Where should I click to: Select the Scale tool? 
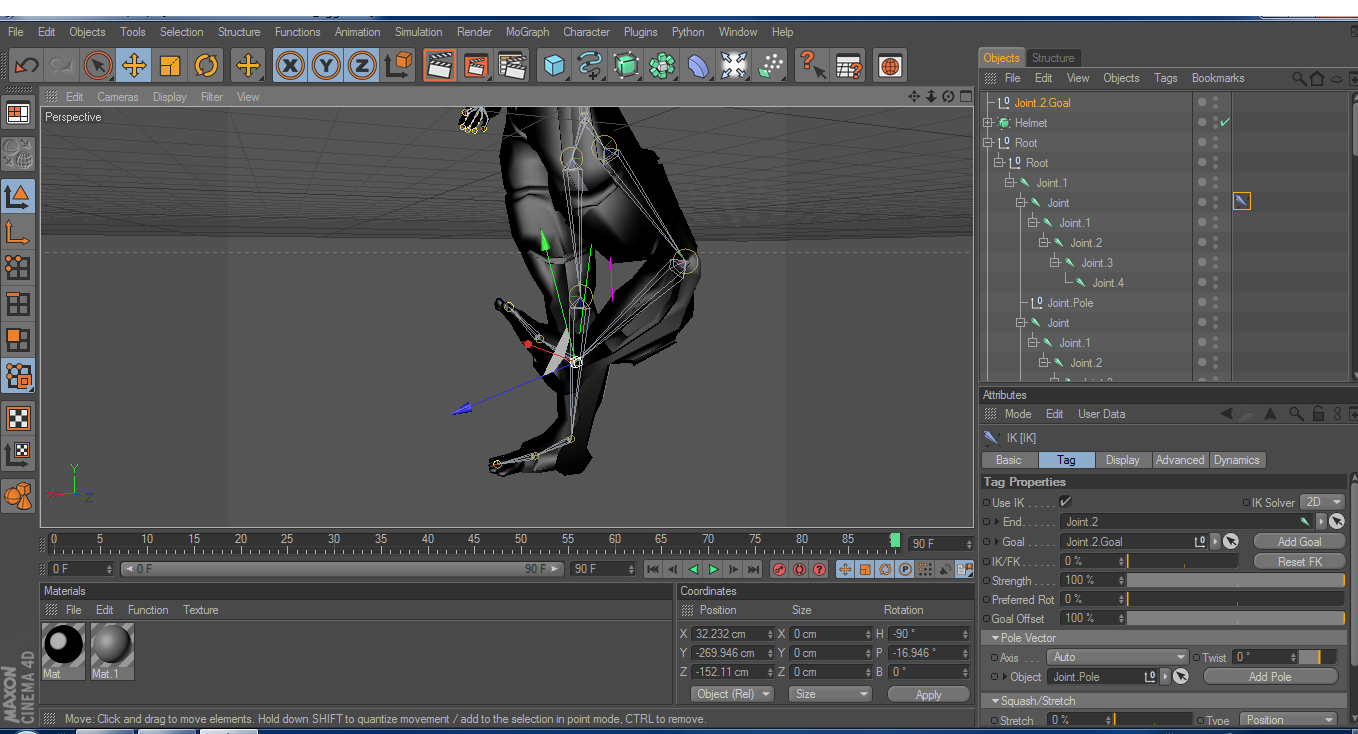(x=170, y=66)
